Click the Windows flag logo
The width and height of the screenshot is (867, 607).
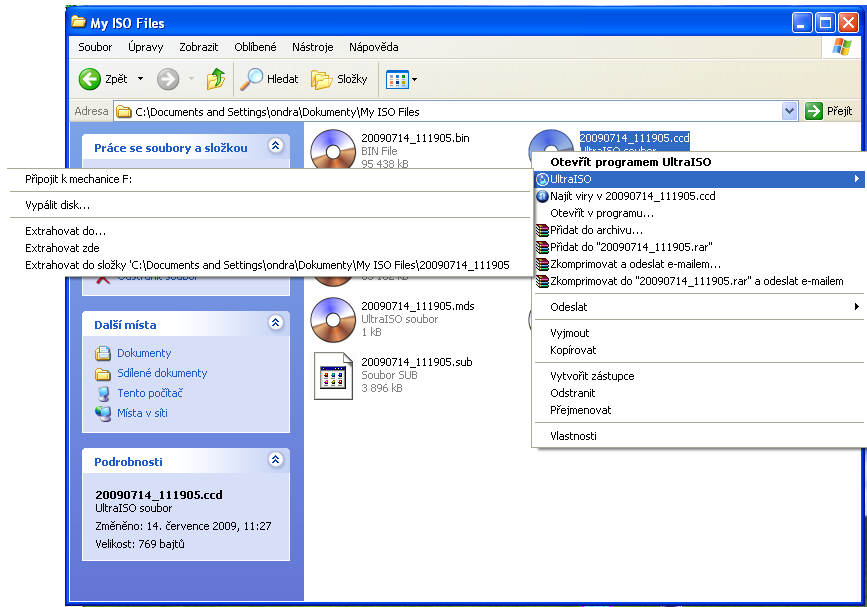pos(841,47)
